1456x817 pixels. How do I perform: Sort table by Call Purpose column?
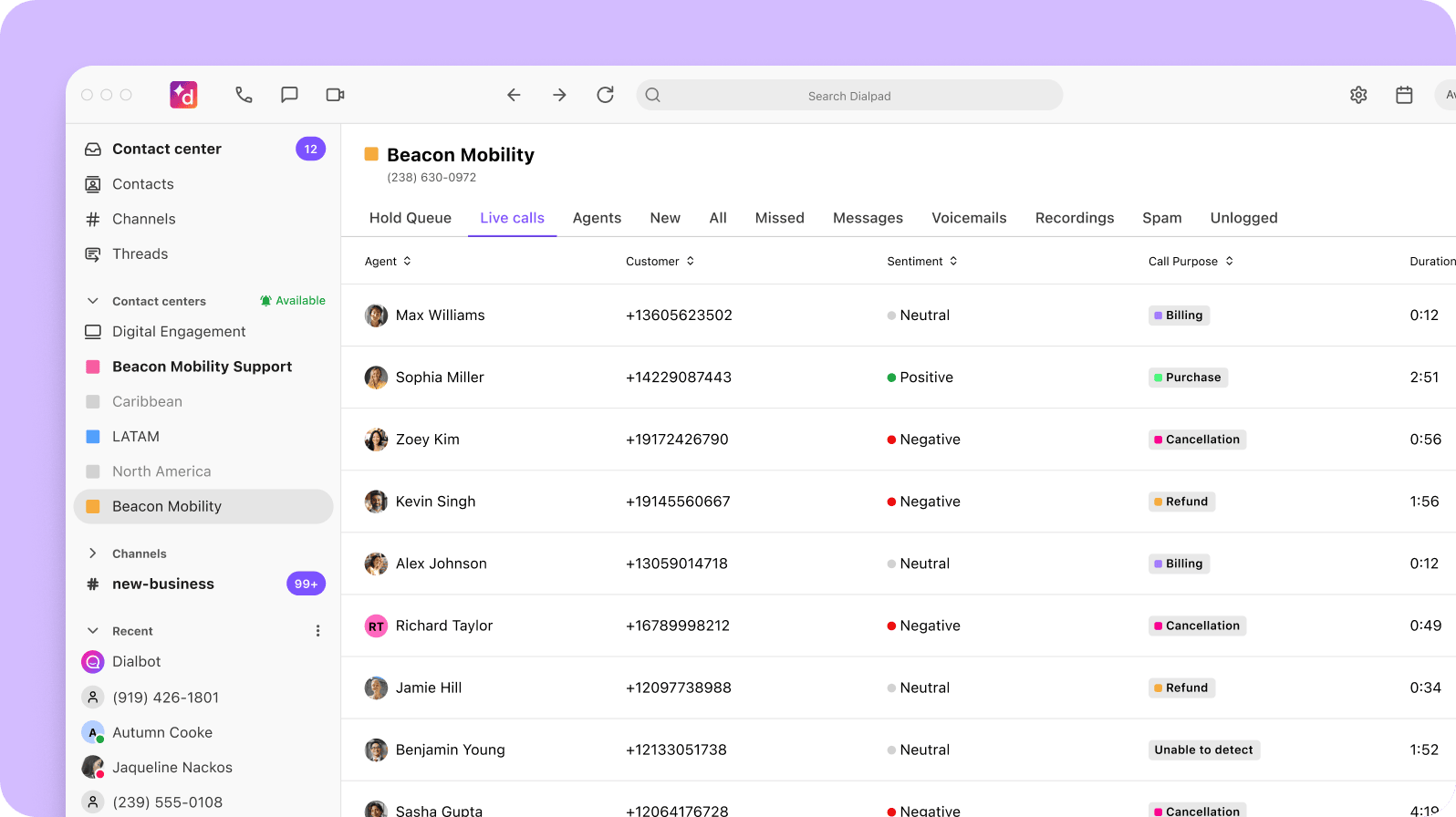(1191, 261)
